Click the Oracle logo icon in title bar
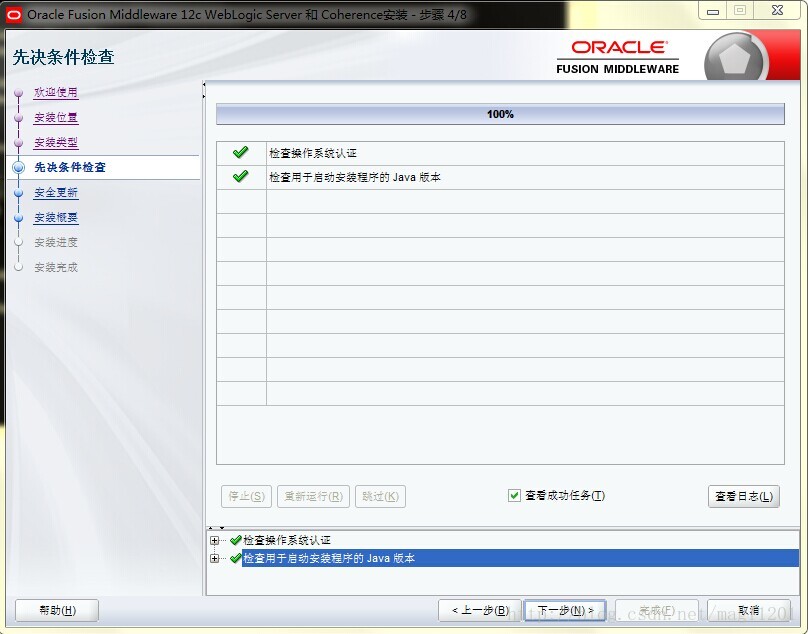808x634 pixels. (13, 15)
